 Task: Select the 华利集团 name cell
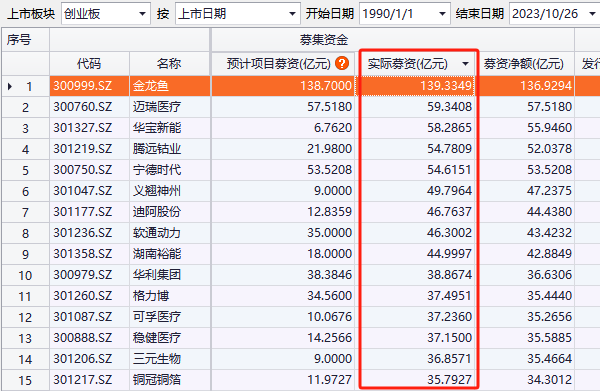click(x=170, y=275)
